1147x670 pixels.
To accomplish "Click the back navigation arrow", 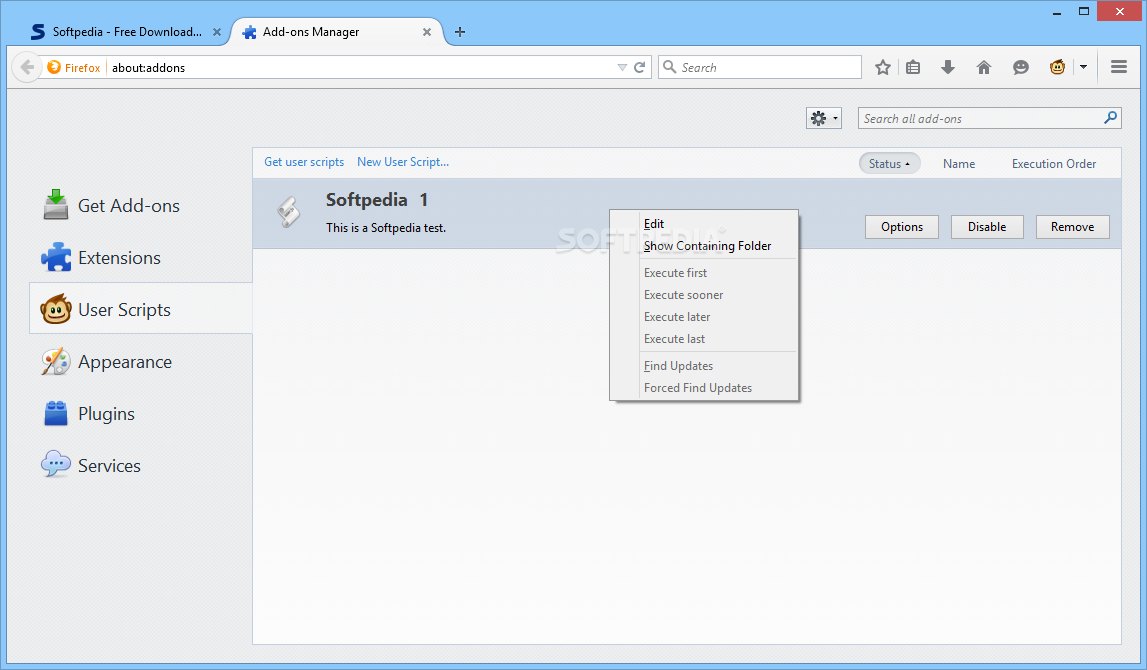I will (26, 67).
